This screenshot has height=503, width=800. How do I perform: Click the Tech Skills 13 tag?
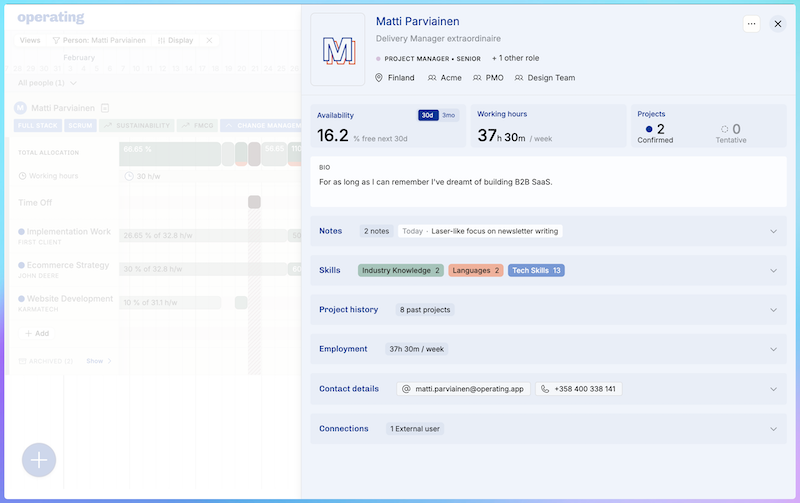pyautogui.click(x=536, y=270)
